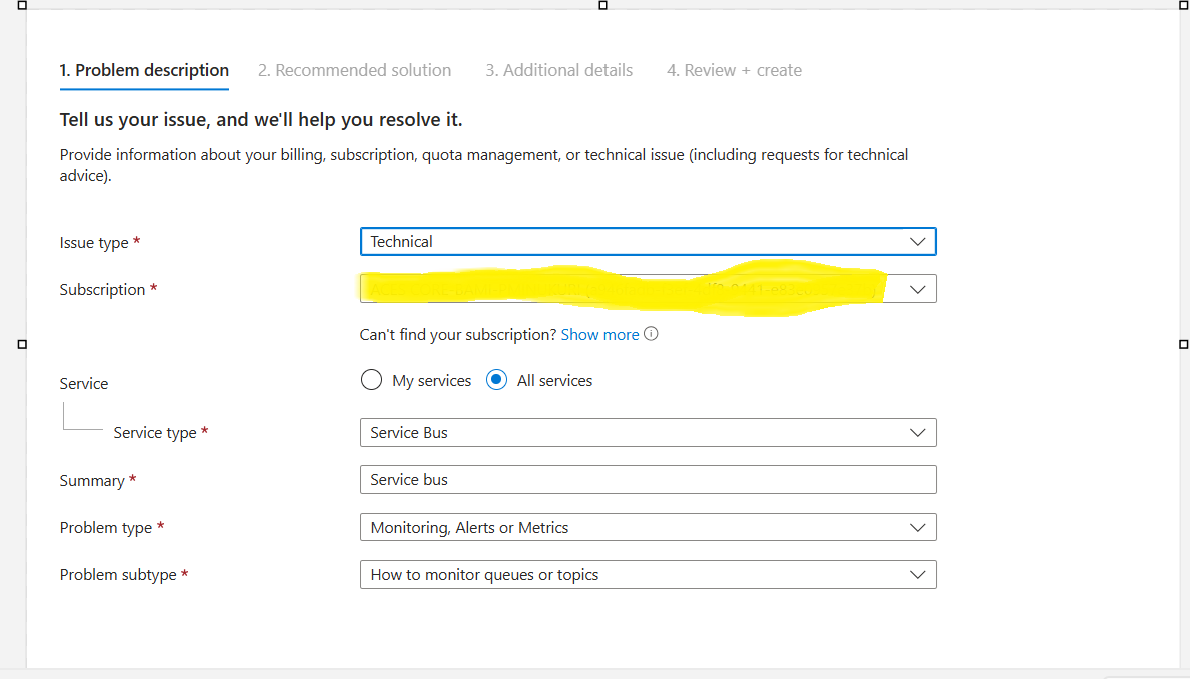
Task: Expand the Subscription dropdown chevron
Action: (917, 289)
